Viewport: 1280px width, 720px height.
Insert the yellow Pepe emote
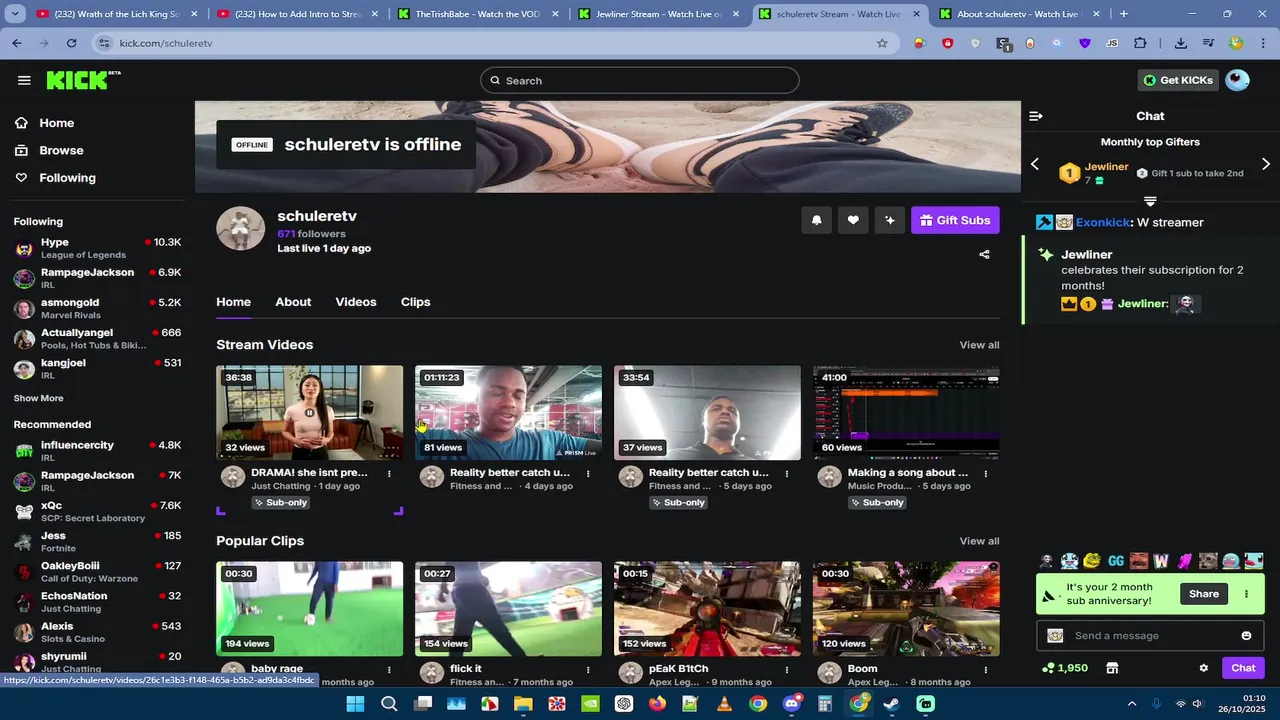pyautogui.click(x=1092, y=561)
